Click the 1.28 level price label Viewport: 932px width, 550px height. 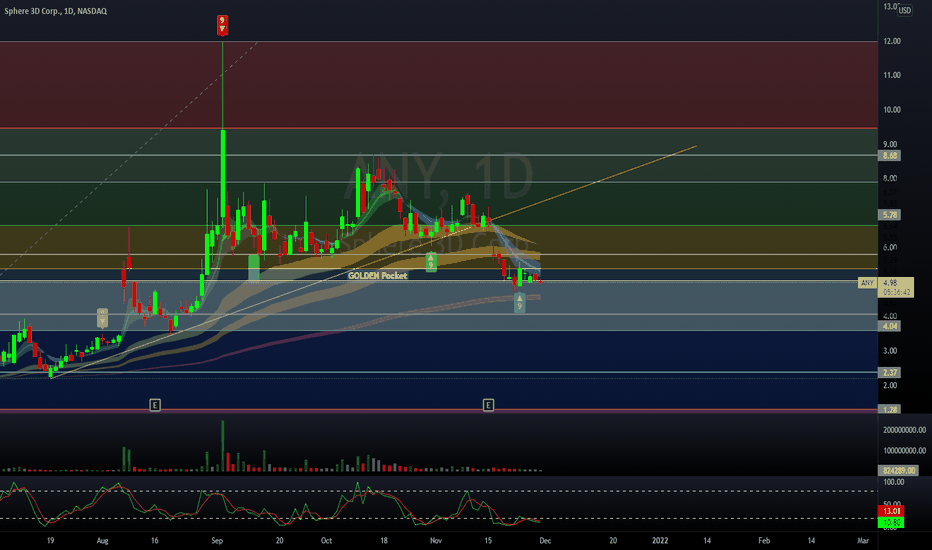[889, 409]
